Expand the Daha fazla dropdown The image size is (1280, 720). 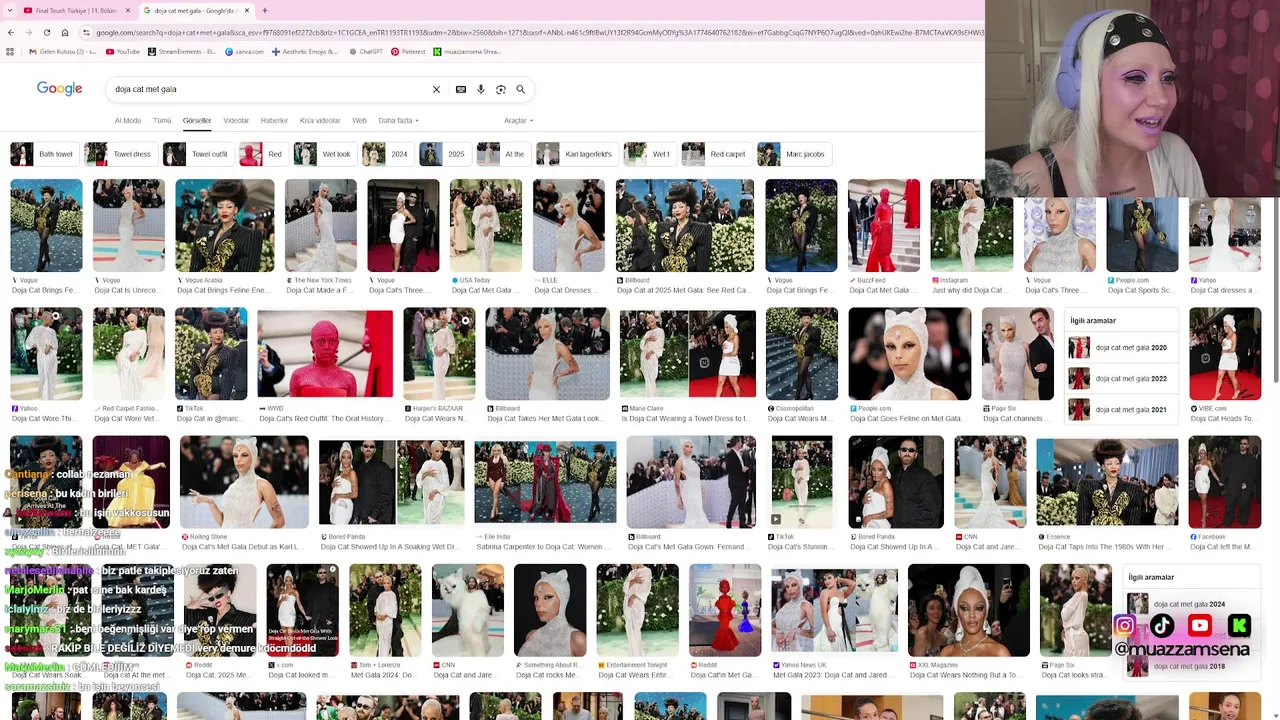[x=398, y=120]
